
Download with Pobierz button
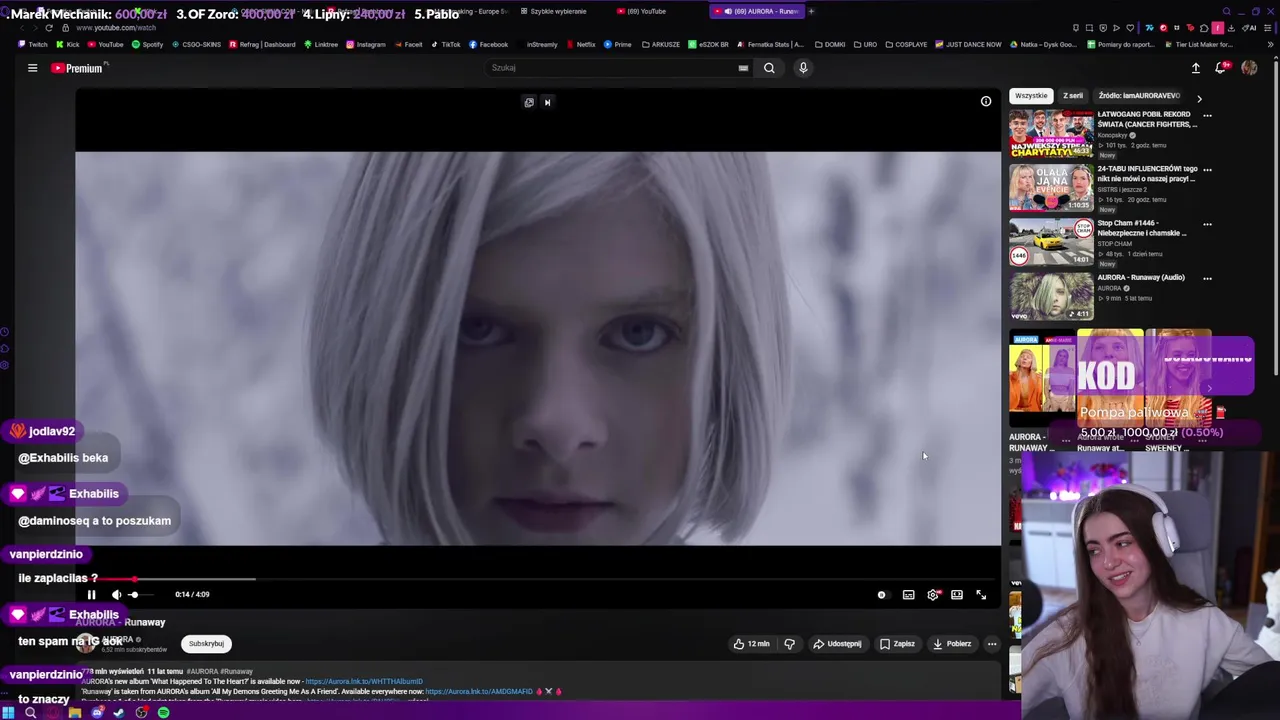pyautogui.click(x=952, y=644)
